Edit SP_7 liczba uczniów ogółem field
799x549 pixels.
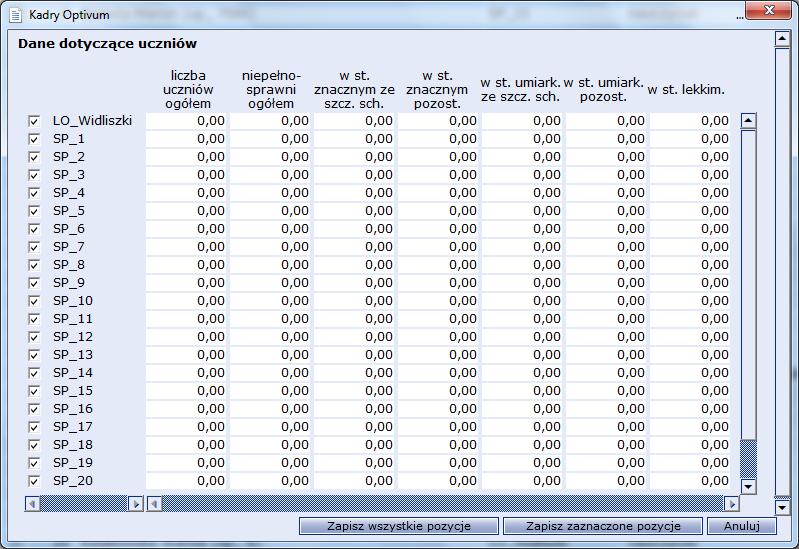(186, 247)
